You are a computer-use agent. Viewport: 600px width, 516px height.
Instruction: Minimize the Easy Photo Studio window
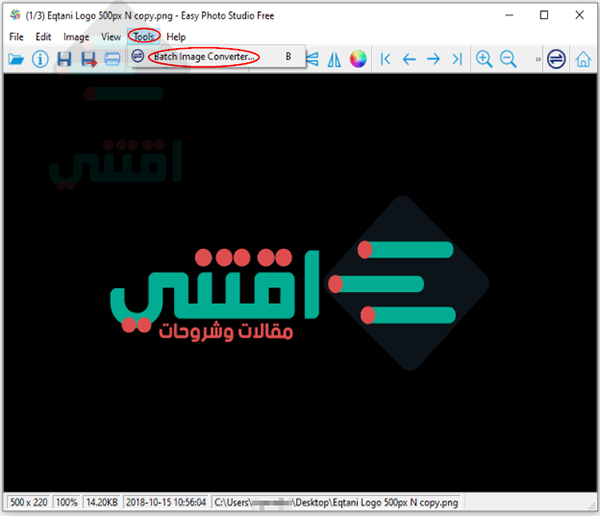(509, 15)
